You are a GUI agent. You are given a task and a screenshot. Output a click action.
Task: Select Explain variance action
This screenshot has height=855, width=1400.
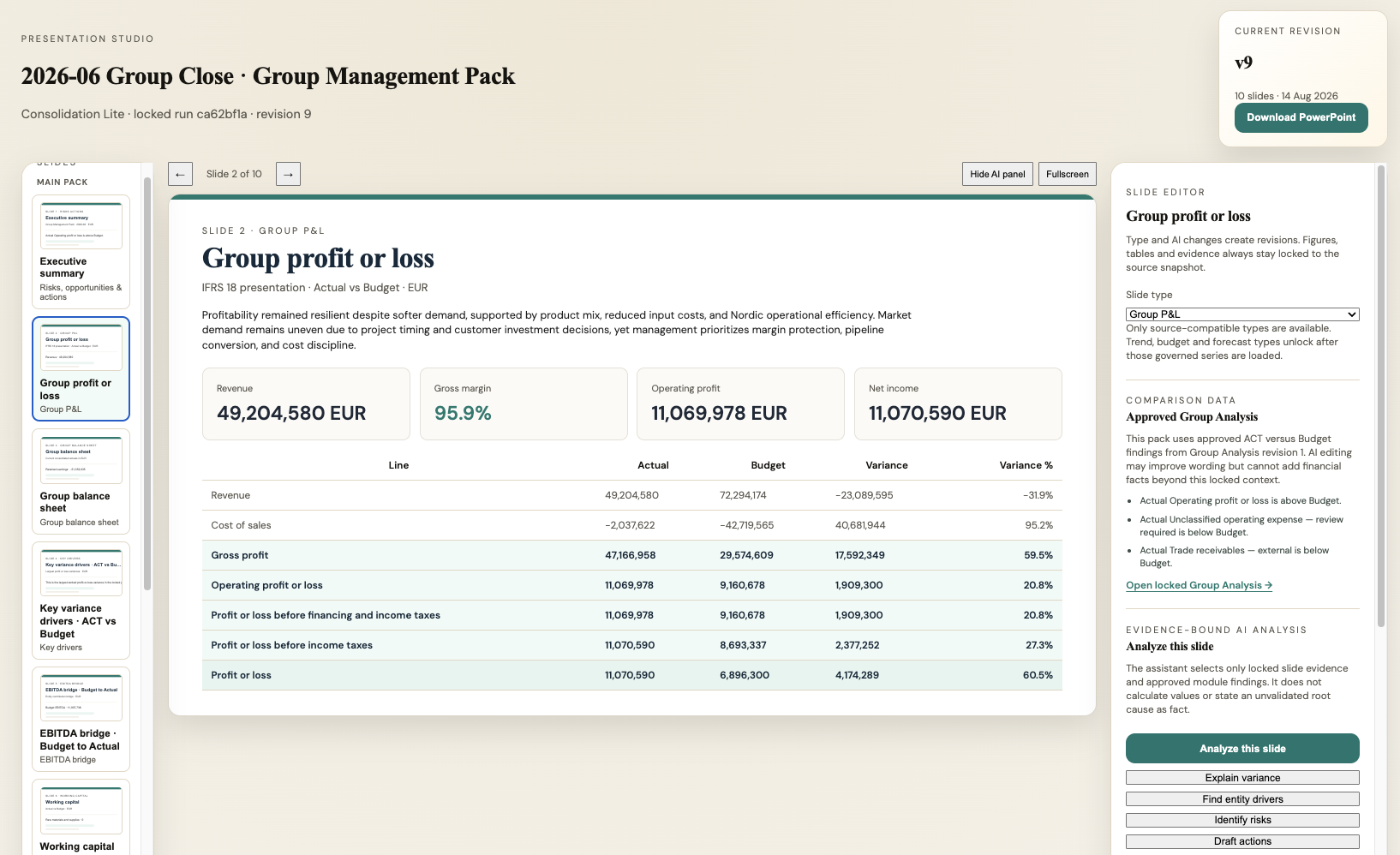[x=1242, y=778]
